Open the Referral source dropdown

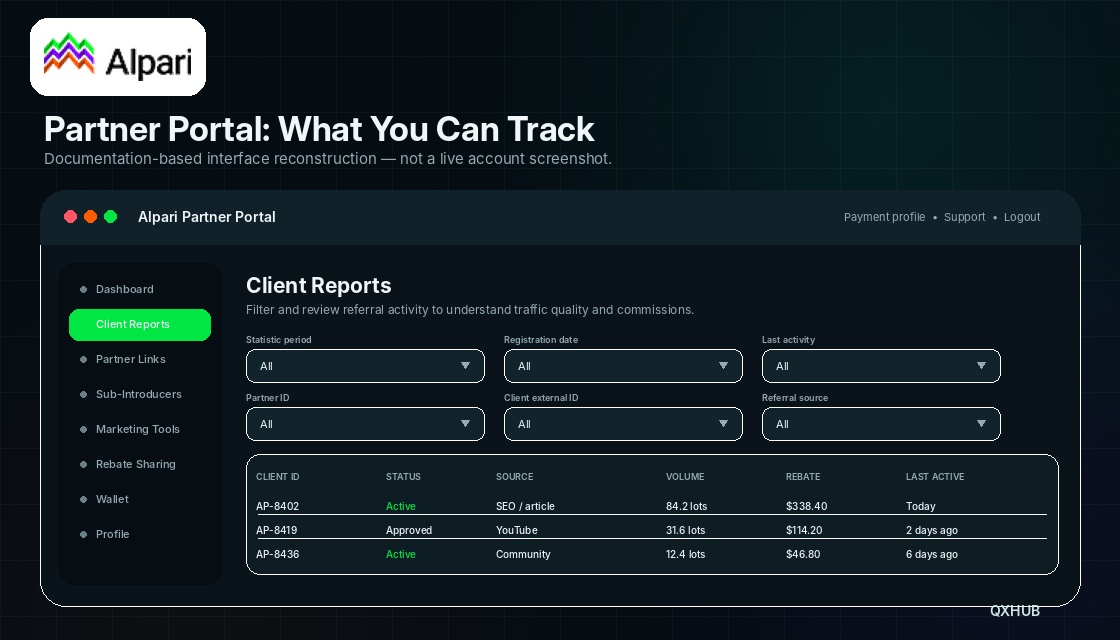point(881,424)
